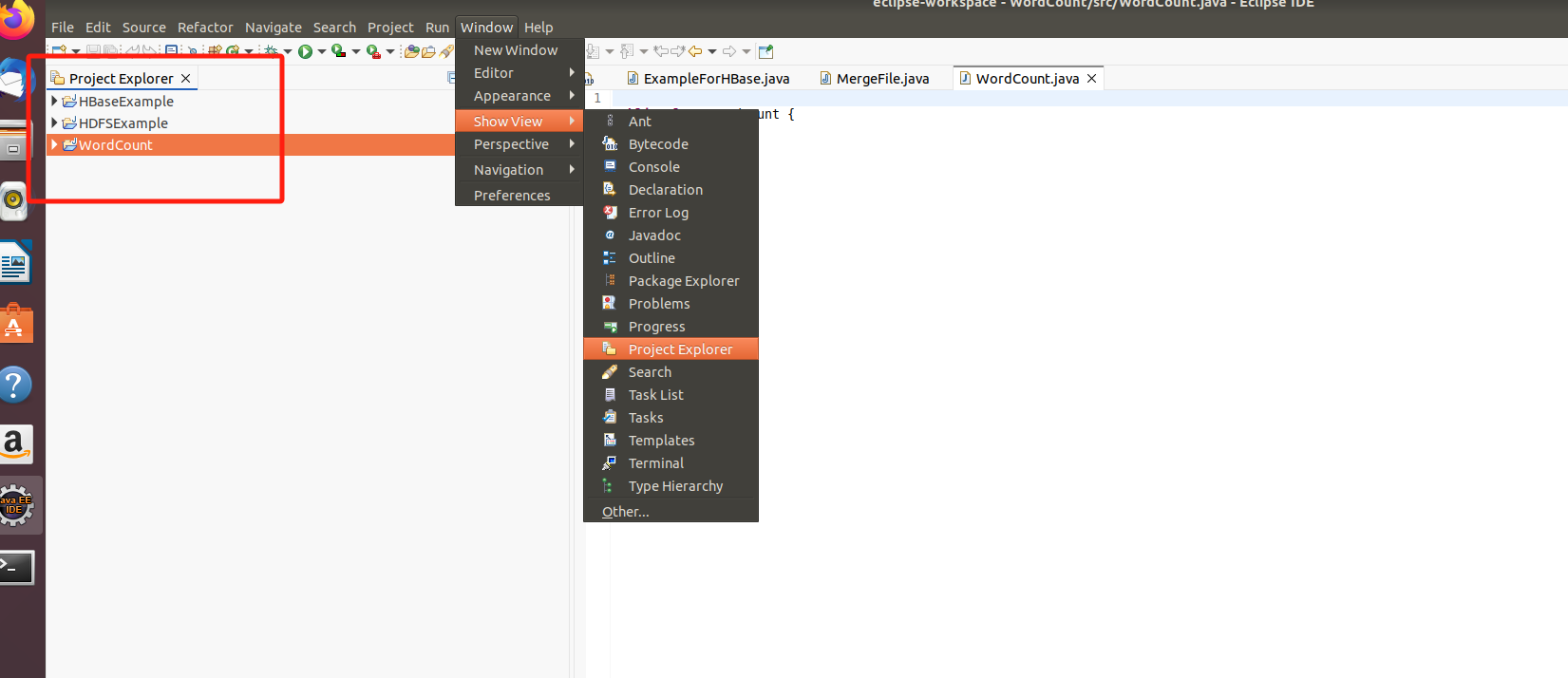
Task: Open the Back history dropdown arrow
Action: pos(712,51)
